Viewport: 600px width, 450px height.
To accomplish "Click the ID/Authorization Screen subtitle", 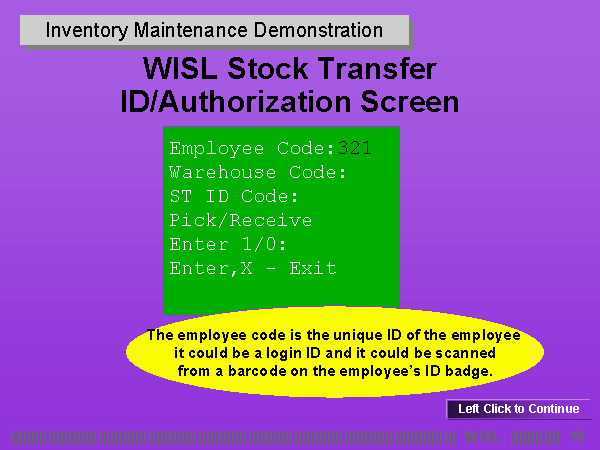I will (289, 102).
